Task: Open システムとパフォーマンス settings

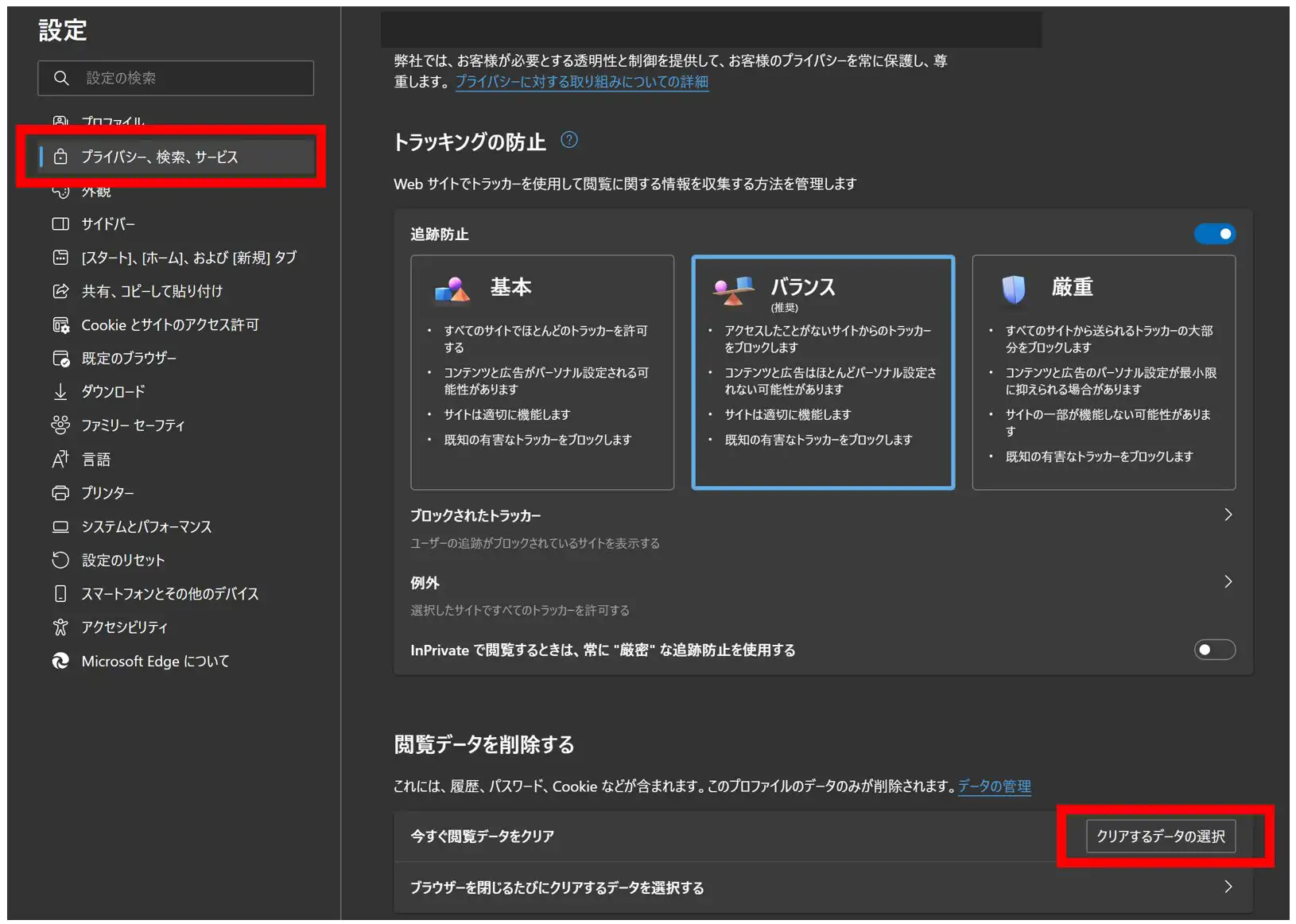Action: pos(147,526)
